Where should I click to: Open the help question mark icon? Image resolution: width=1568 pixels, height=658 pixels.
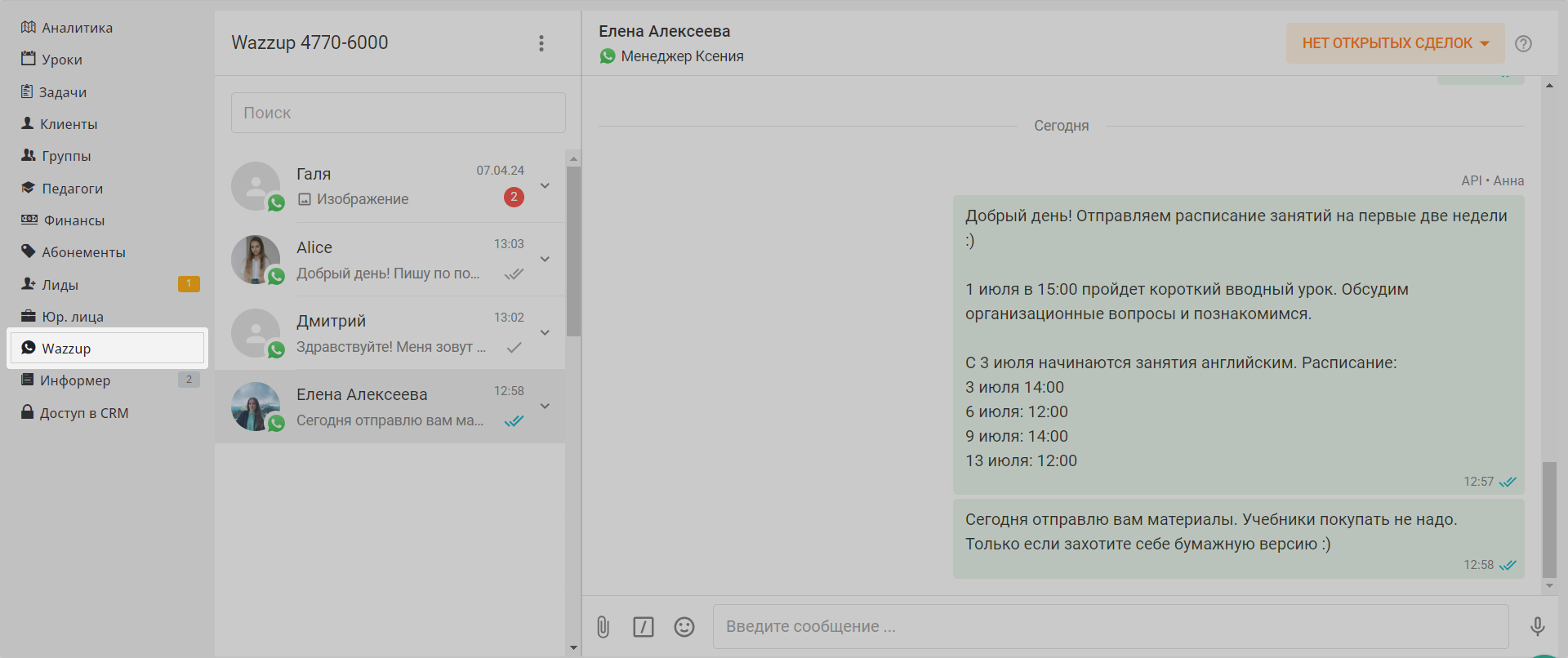pos(1523,44)
